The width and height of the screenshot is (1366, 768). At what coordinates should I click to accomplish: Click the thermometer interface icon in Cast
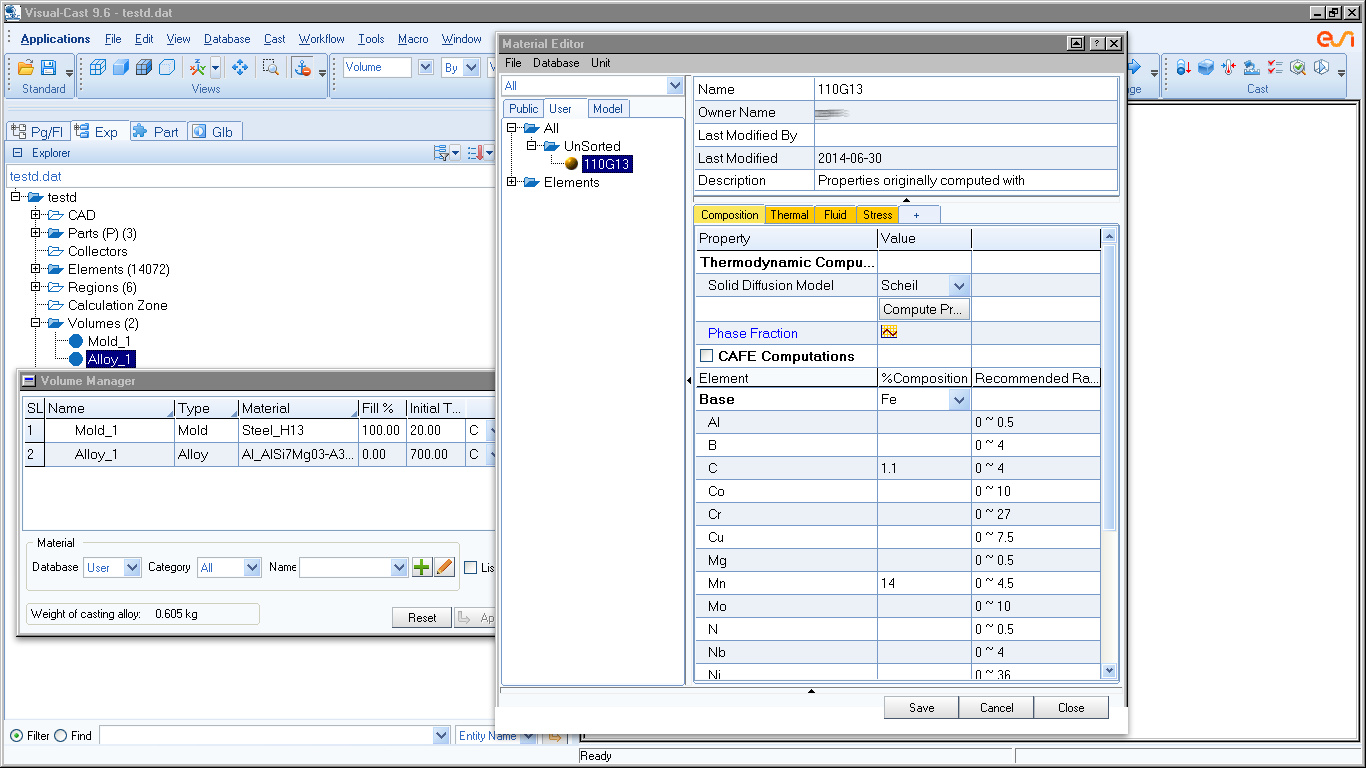(x=1229, y=67)
